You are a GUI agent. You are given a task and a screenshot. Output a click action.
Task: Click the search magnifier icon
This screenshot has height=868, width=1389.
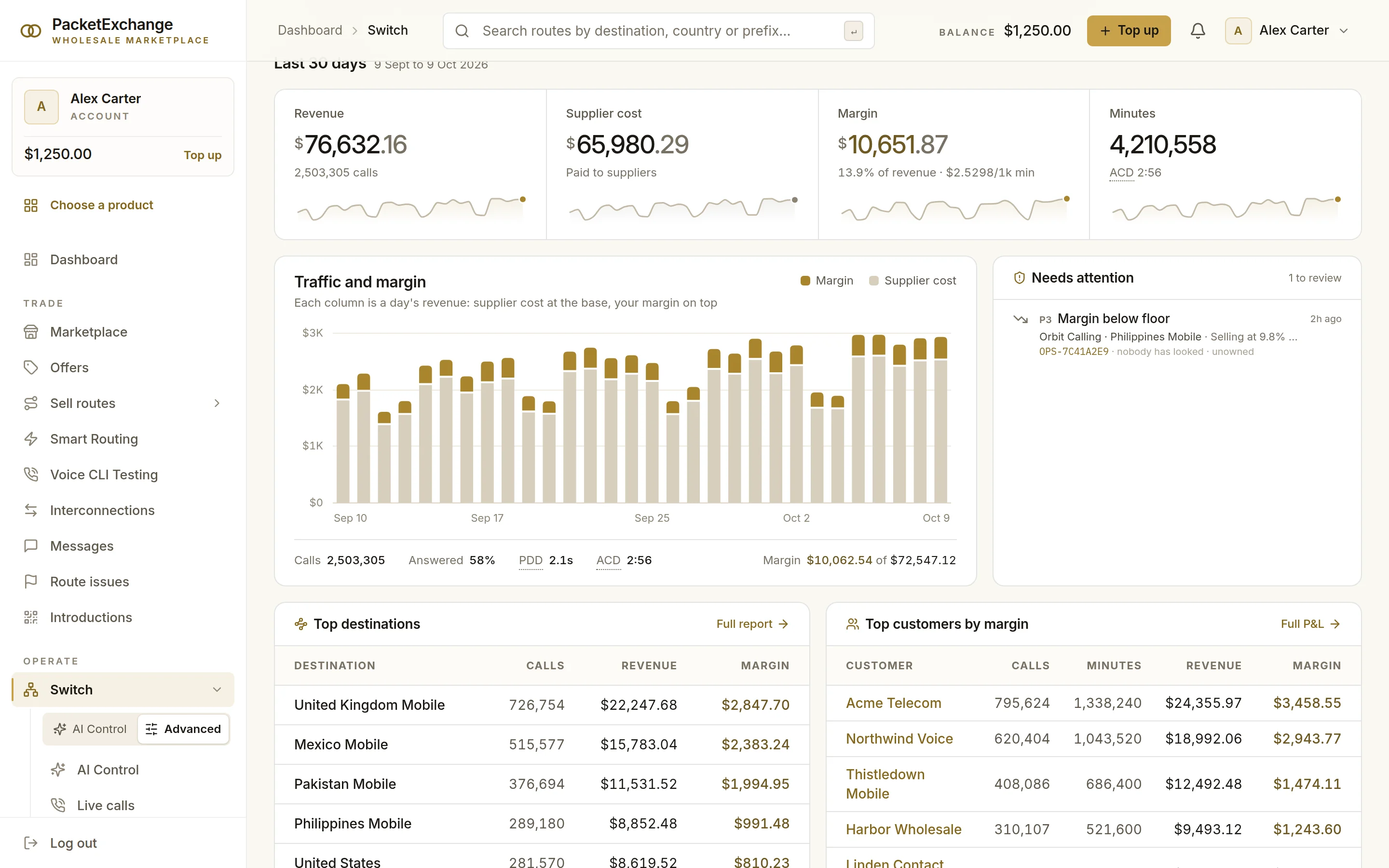coord(462,31)
